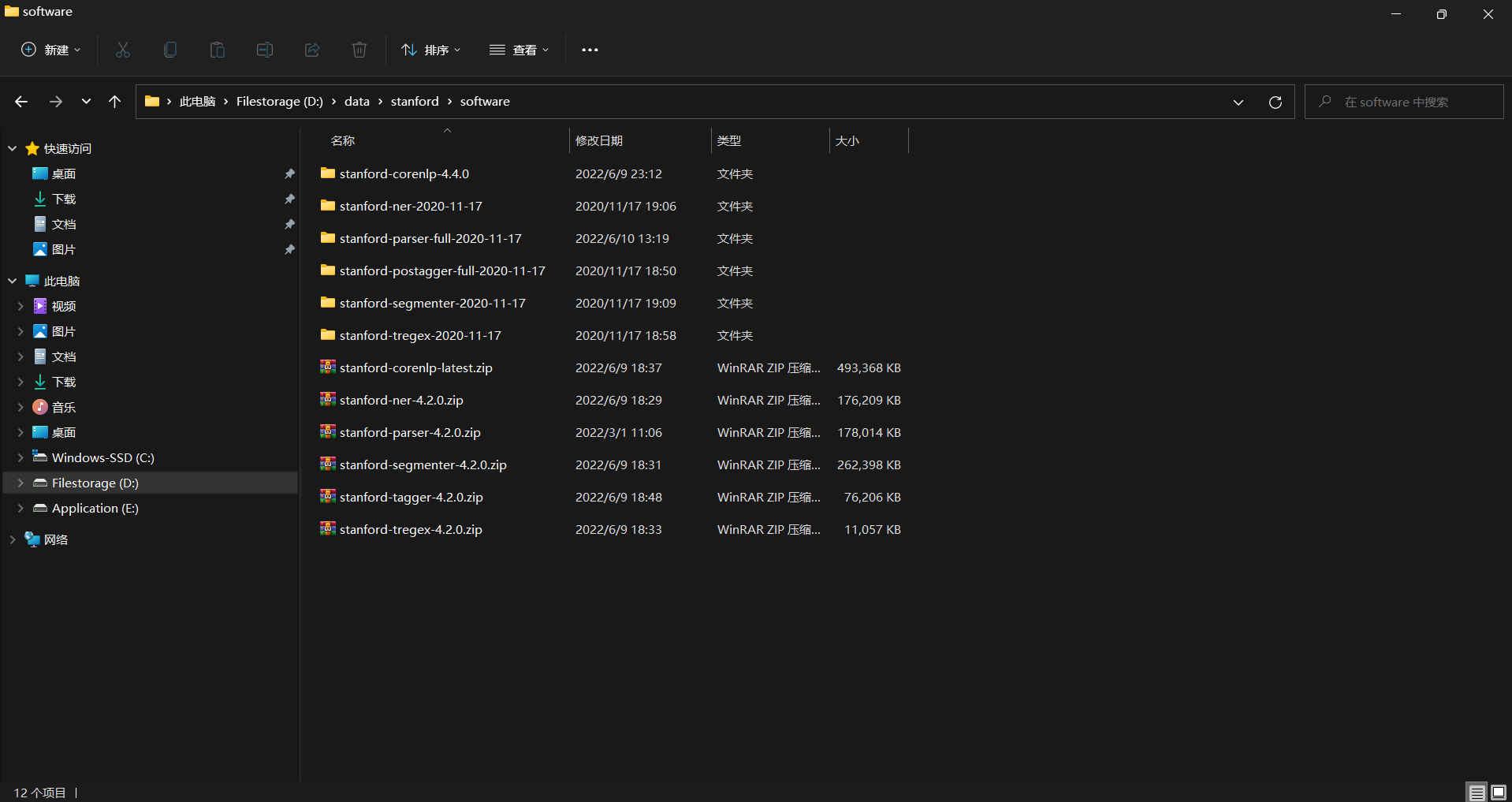Click the folder icon of stanford-corenlp-4.4.0

[x=328, y=173]
